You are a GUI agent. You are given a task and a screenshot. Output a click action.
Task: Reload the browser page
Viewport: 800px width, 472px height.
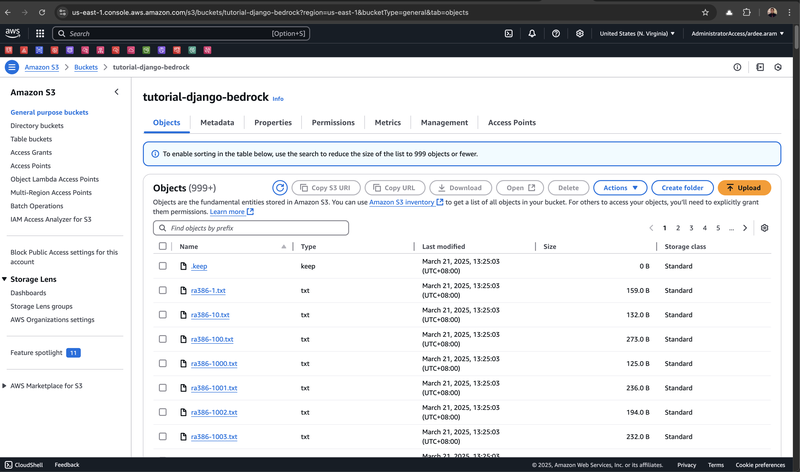42,12
